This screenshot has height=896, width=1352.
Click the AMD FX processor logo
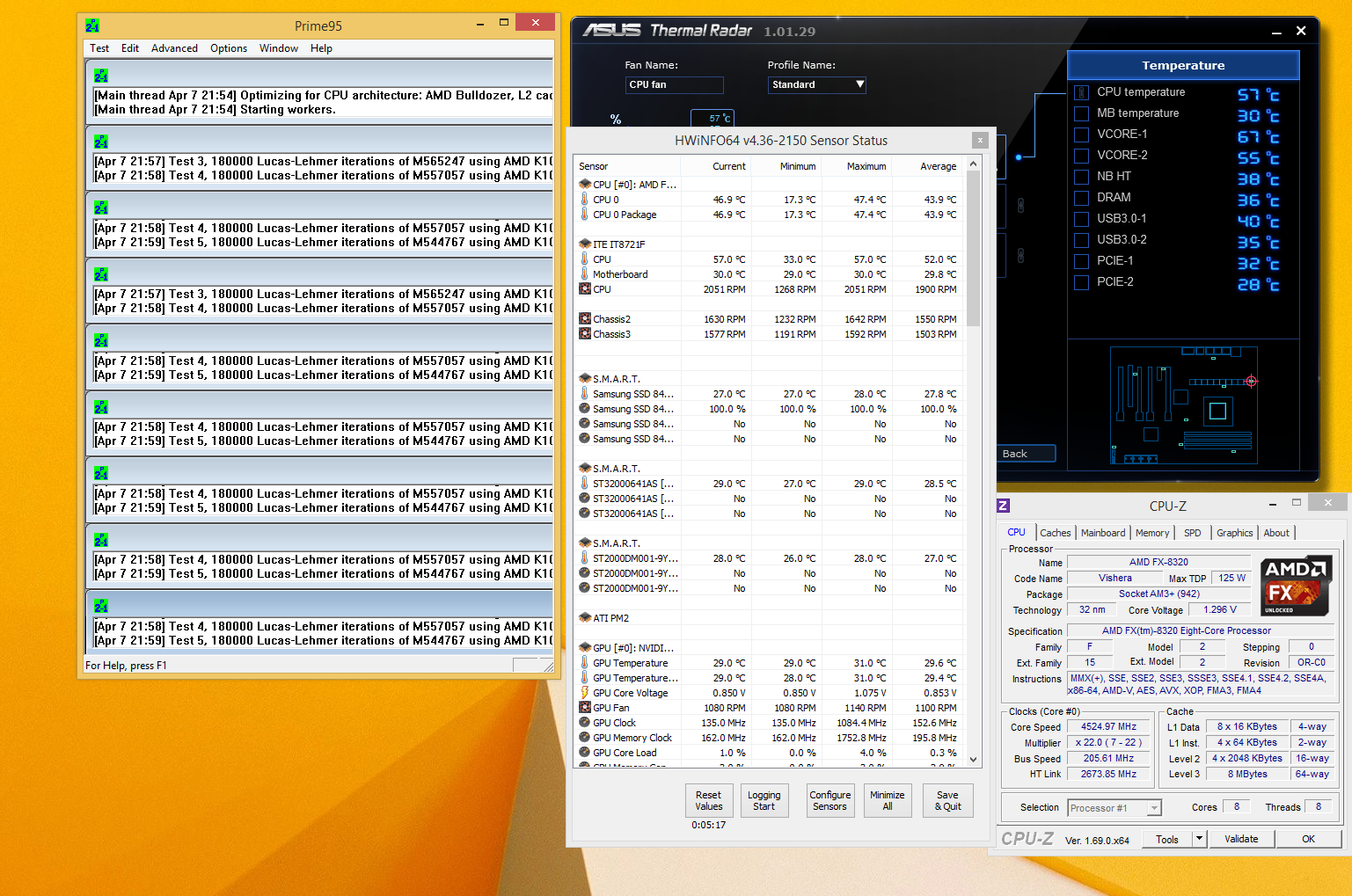pos(1296,586)
